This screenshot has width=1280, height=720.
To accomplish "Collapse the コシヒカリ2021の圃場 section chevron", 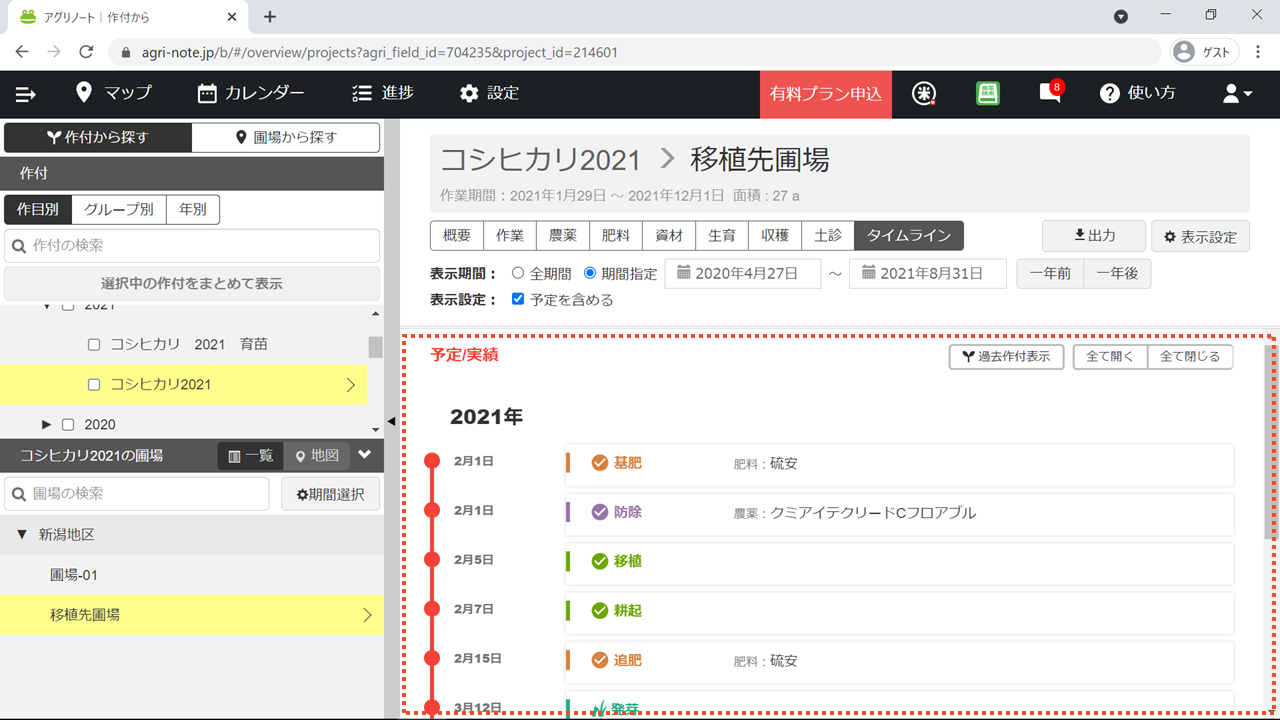I will click(365, 455).
